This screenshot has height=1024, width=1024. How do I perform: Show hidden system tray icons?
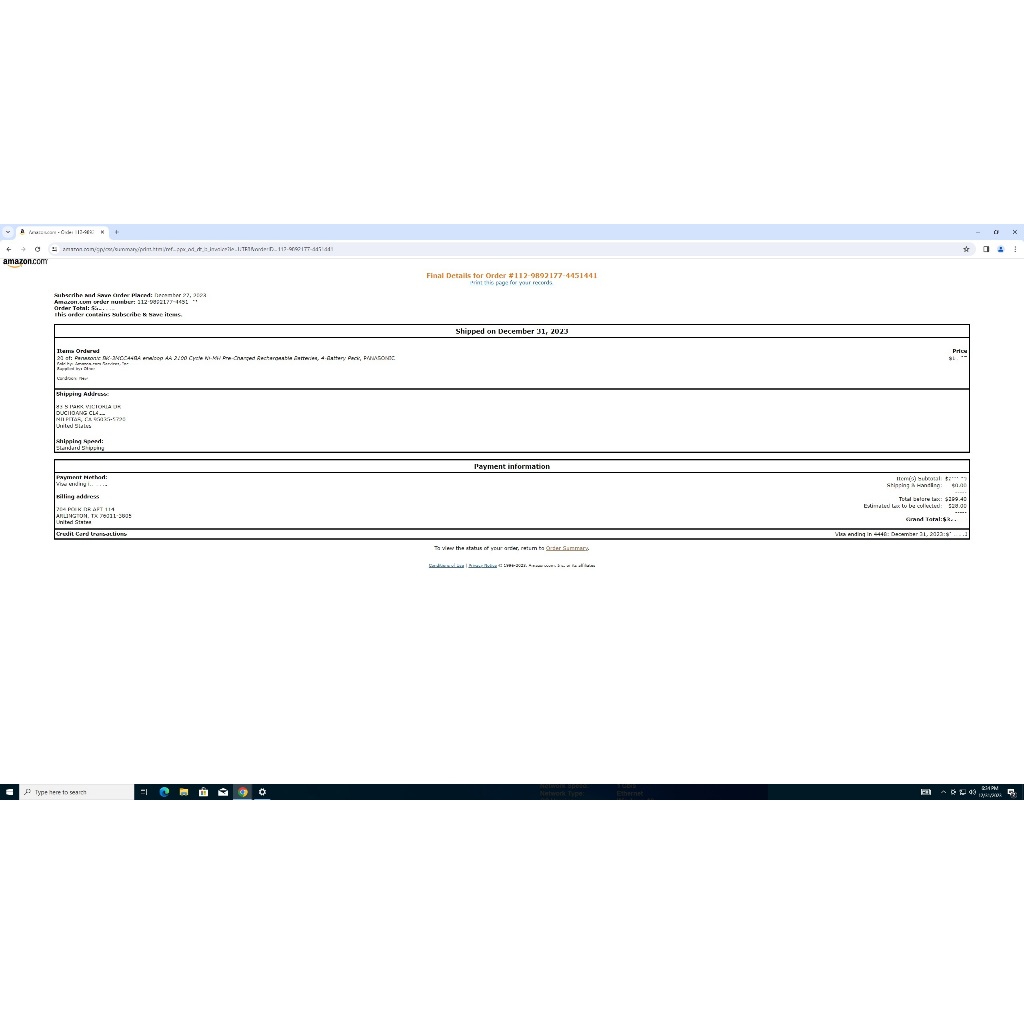tap(942, 792)
